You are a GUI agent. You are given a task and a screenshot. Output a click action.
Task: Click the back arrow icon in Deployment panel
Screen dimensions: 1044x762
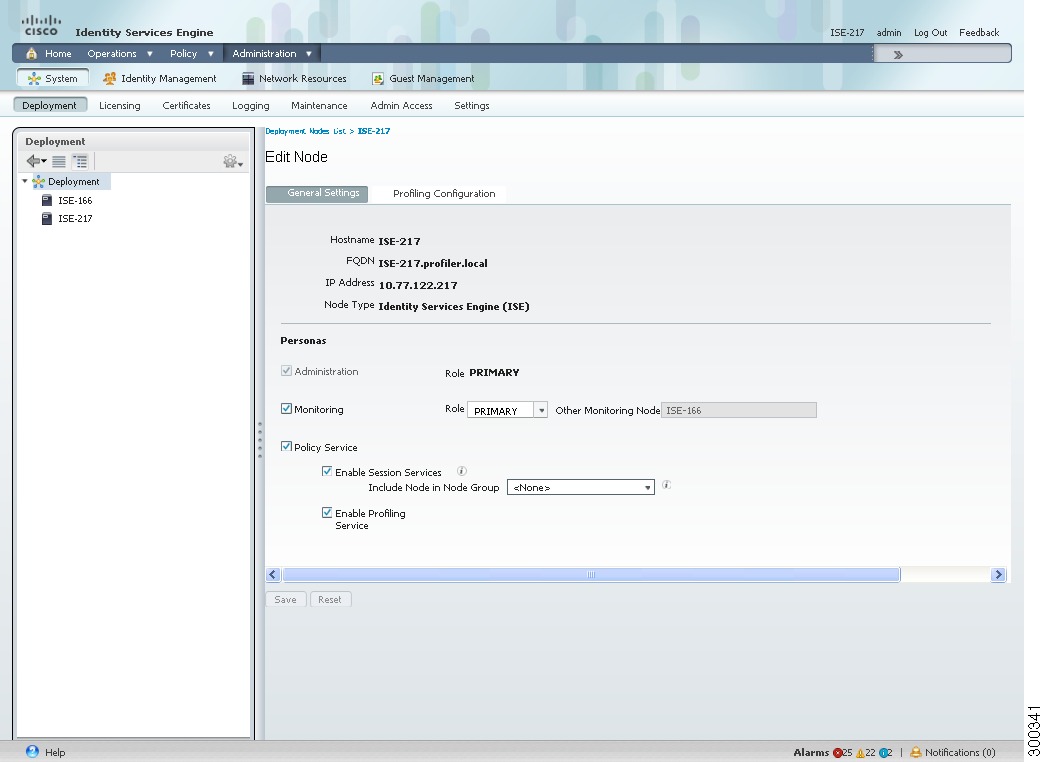(33, 161)
